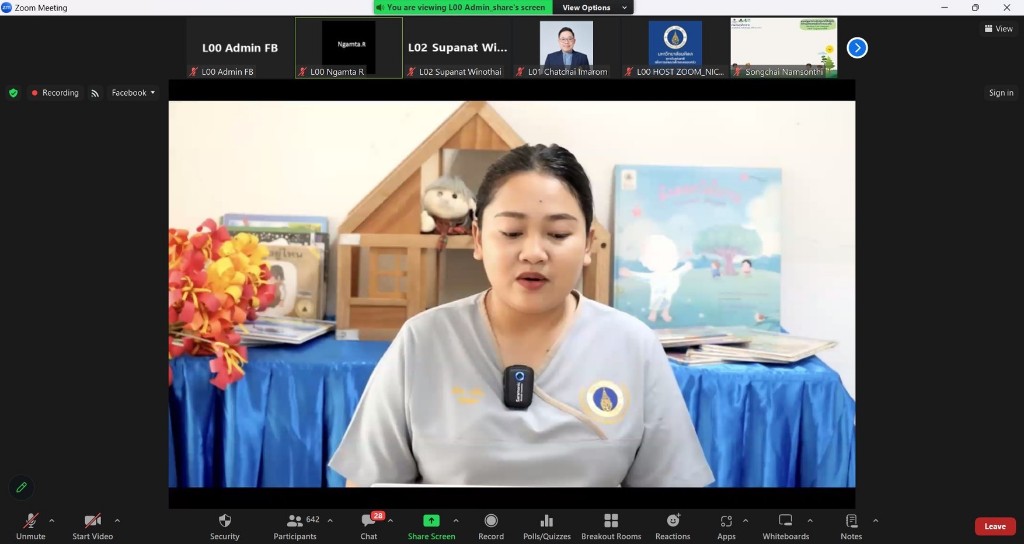Image resolution: width=1024 pixels, height=544 pixels.
Task: Open the Facebook live stream dropdown
Action: [133, 93]
